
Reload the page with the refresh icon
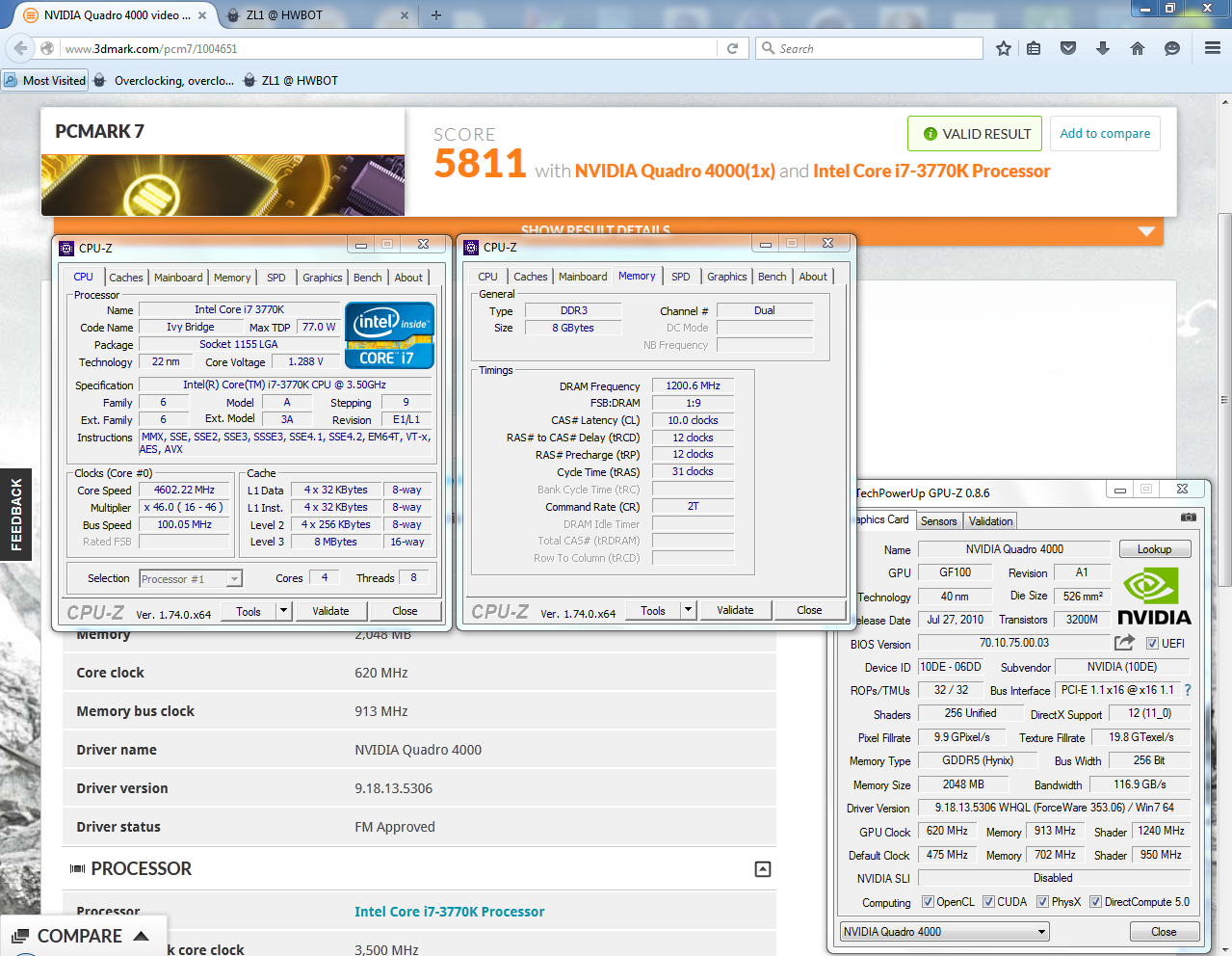tap(732, 48)
